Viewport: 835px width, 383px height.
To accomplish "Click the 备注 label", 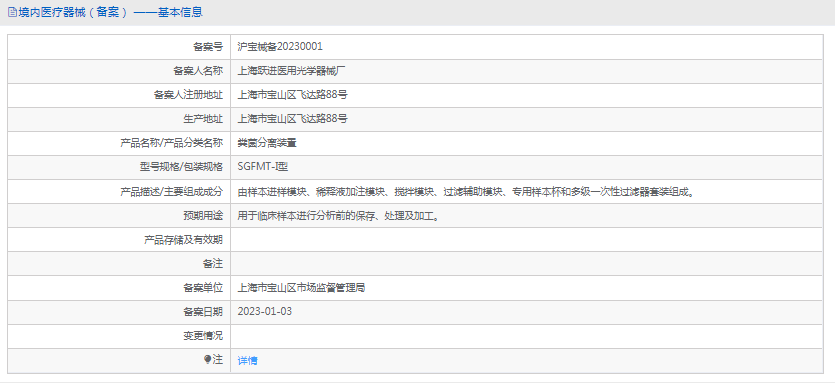I will click(213, 264).
